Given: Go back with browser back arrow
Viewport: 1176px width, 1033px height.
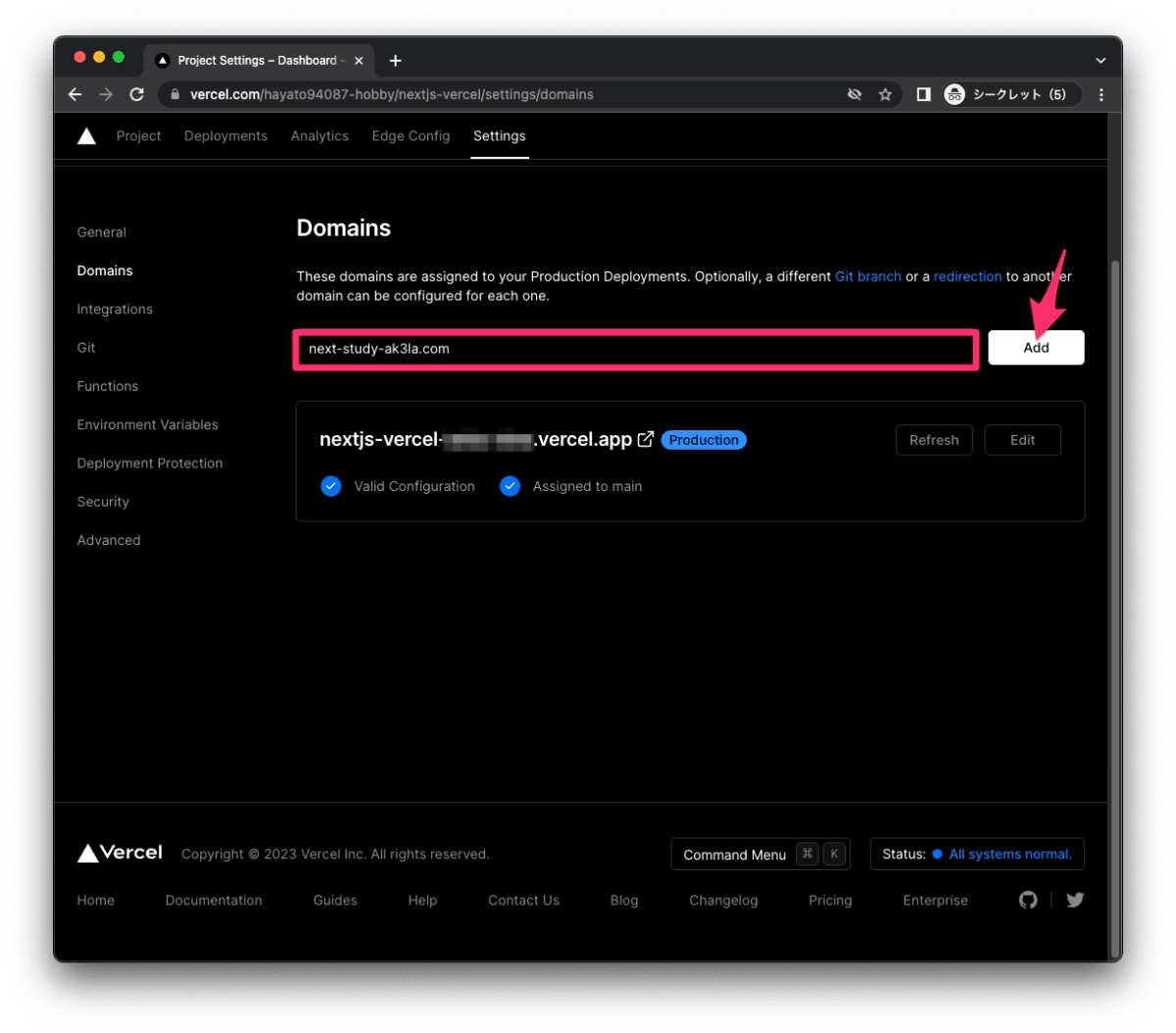Looking at the screenshot, I should click(75, 94).
